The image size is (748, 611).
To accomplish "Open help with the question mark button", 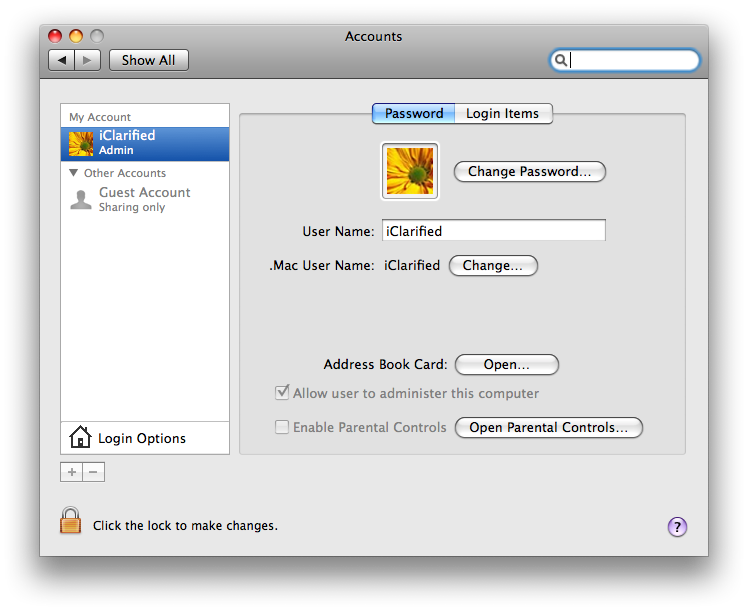I will (677, 526).
